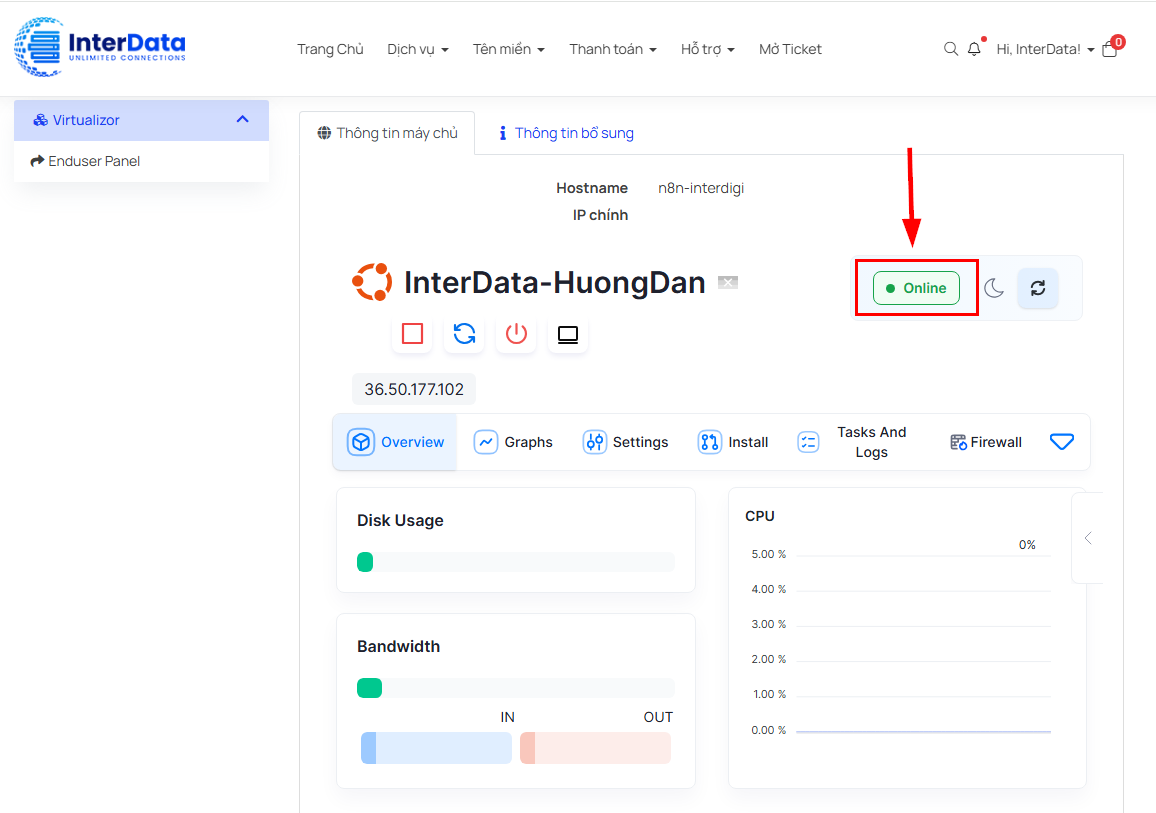
Task: Click the red Power off icon
Action: tap(516, 334)
